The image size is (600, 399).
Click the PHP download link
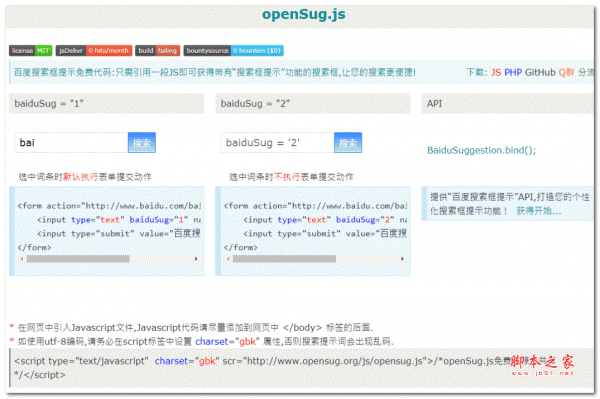(513, 72)
